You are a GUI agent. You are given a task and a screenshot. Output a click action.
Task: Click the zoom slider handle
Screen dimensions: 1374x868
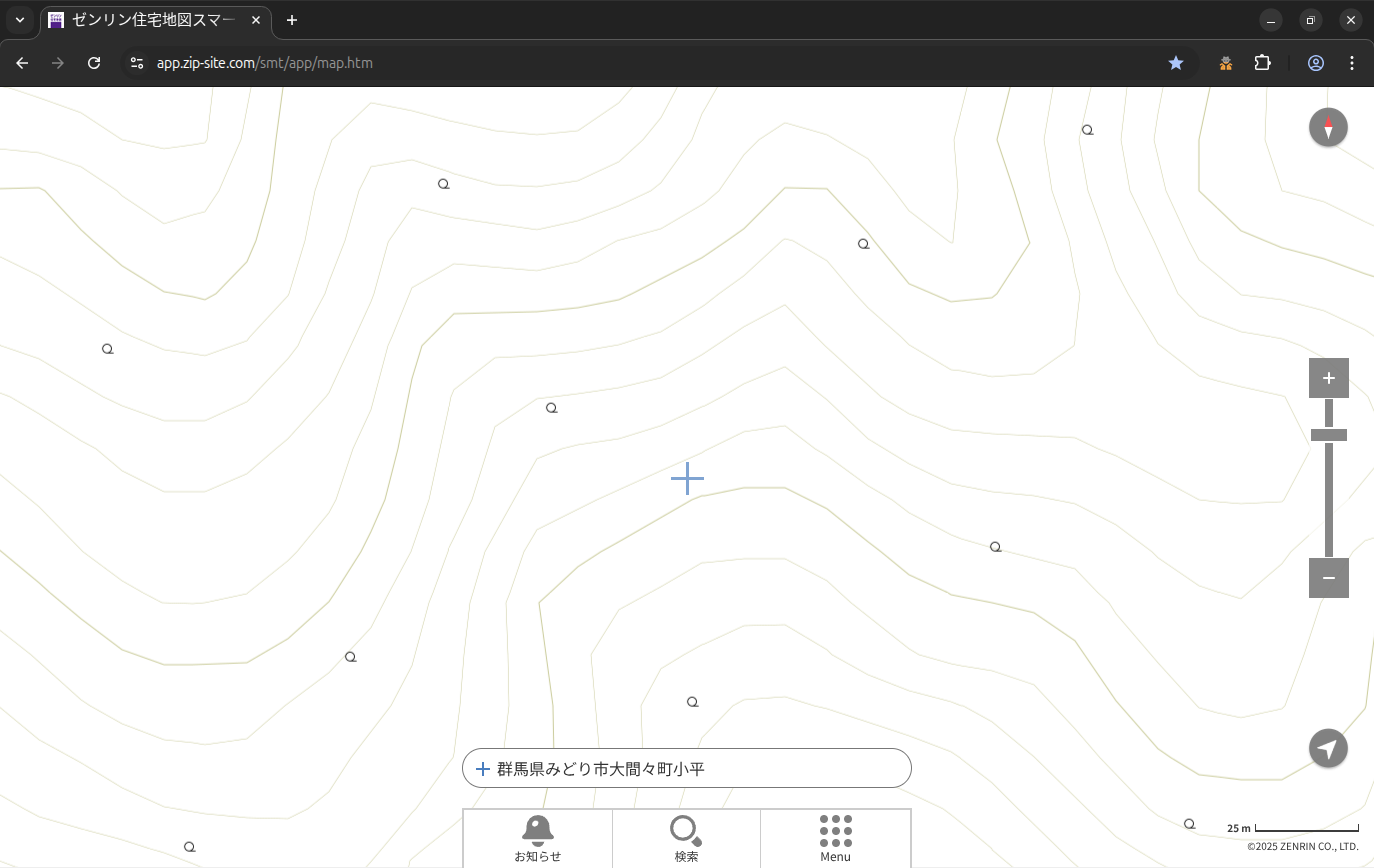tap(1328, 435)
